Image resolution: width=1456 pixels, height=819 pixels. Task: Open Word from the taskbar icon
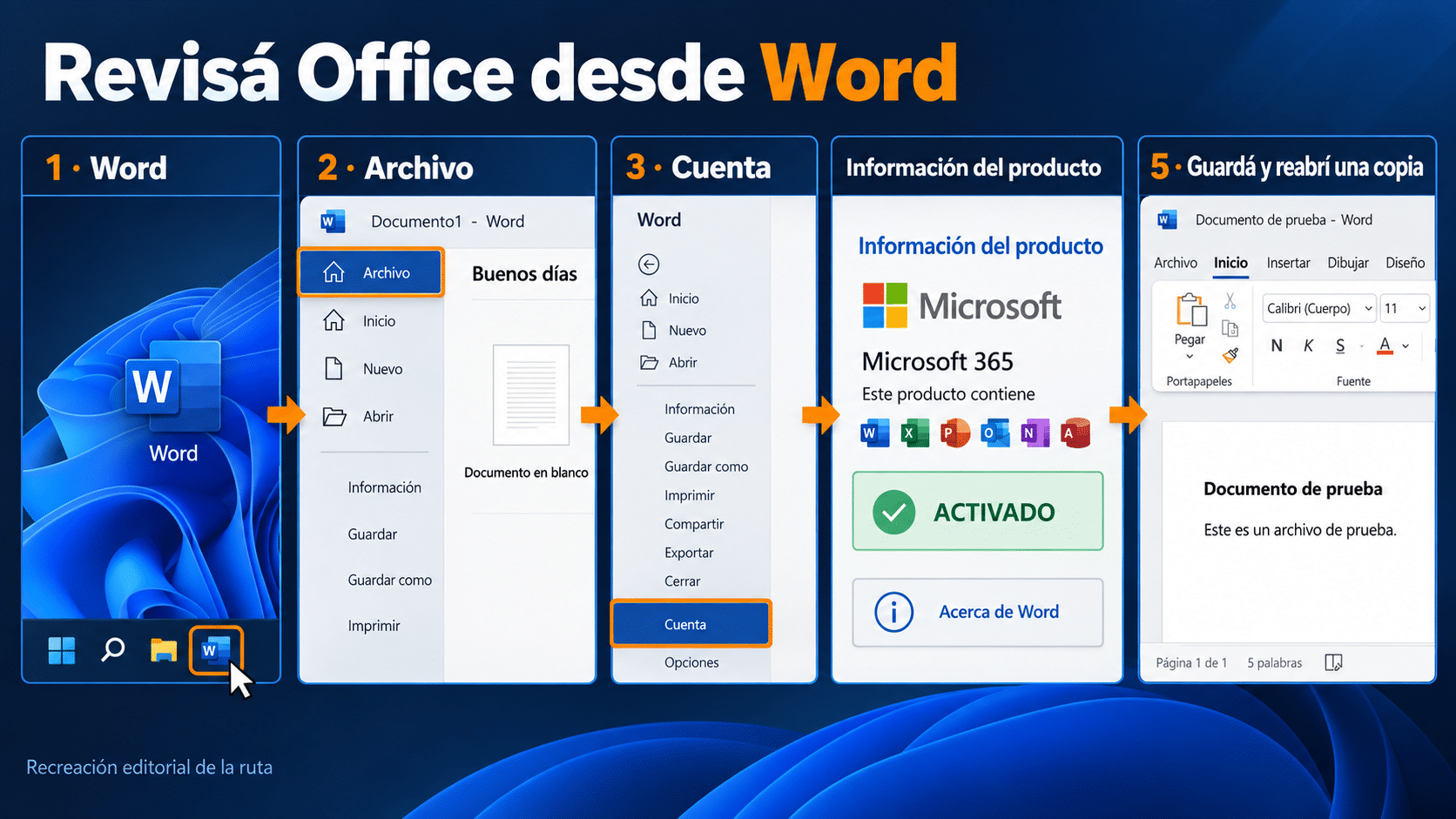(x=215, y=650)
